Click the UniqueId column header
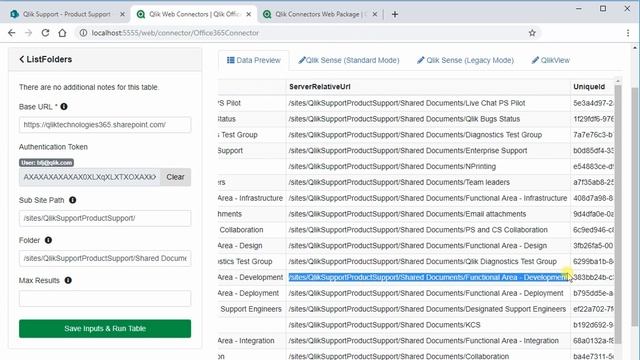 pyautogui.click(x=589, y=87)
